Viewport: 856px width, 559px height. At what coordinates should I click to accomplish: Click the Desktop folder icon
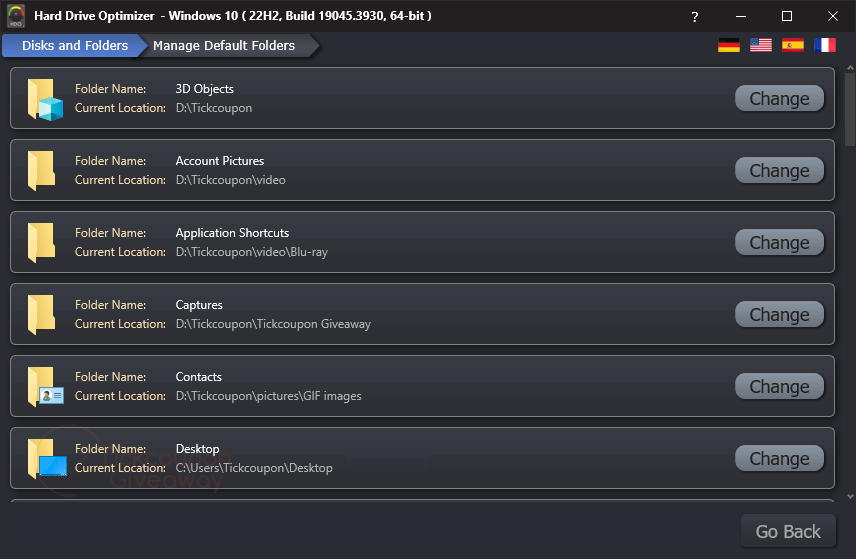[x=46, y=459]
